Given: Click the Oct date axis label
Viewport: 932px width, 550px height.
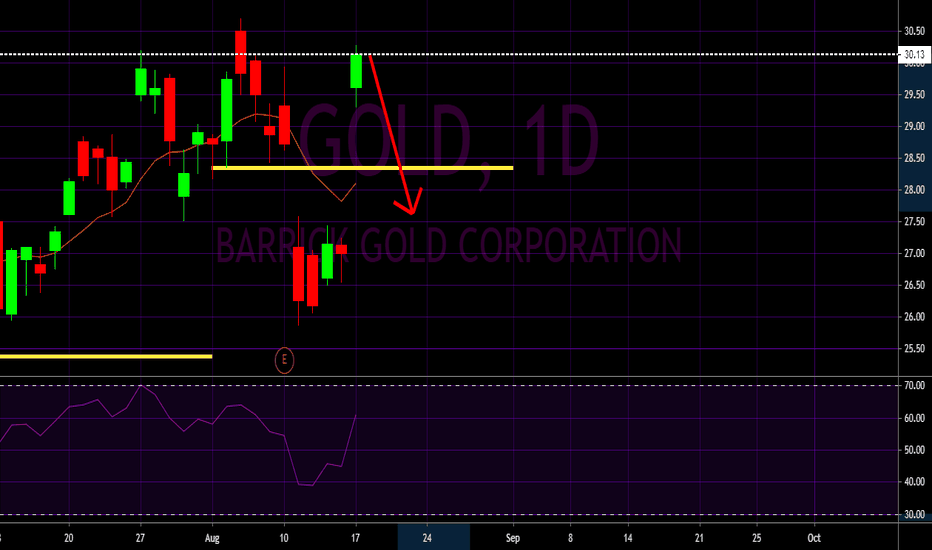Looking at the screenshot, I should tap(814, 538).
